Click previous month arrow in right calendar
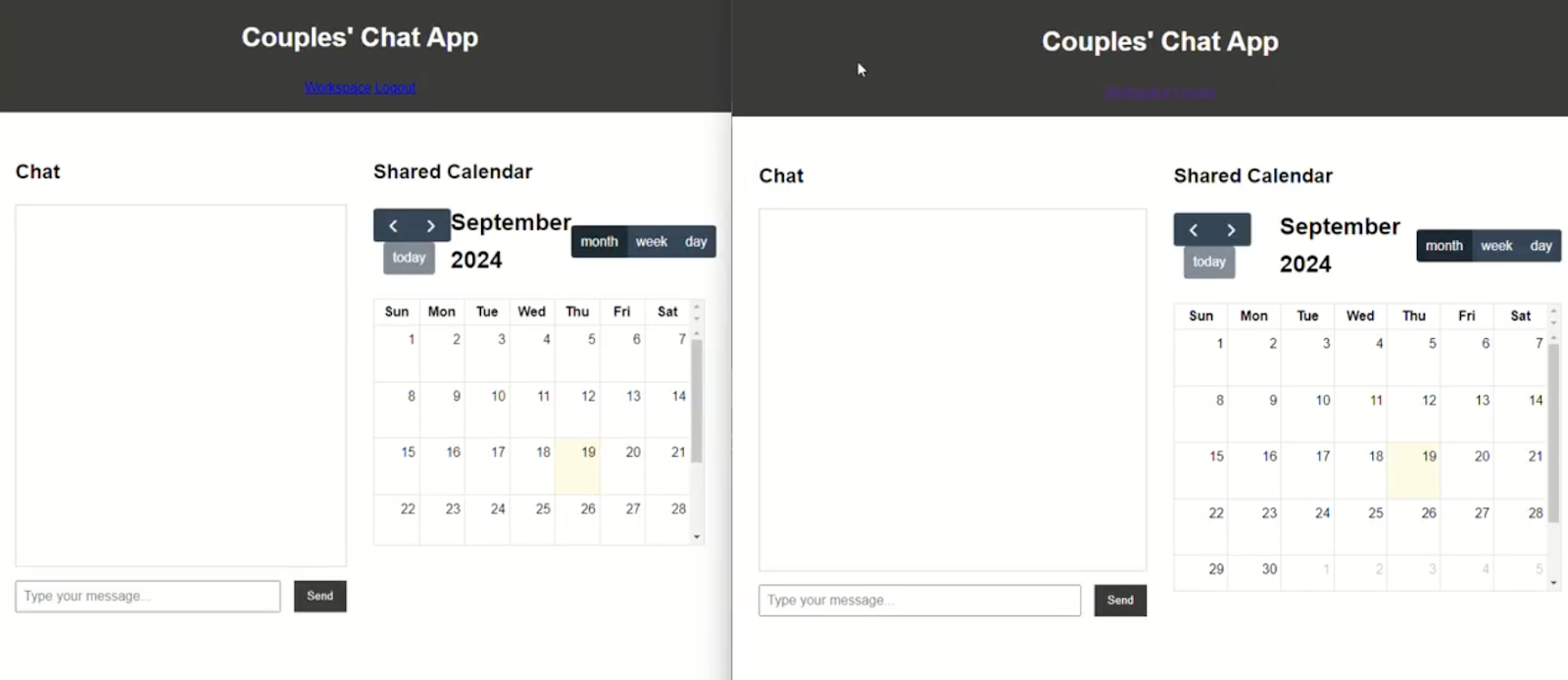The height and width of the screenshot is (680, 1568). point(1193,230)
